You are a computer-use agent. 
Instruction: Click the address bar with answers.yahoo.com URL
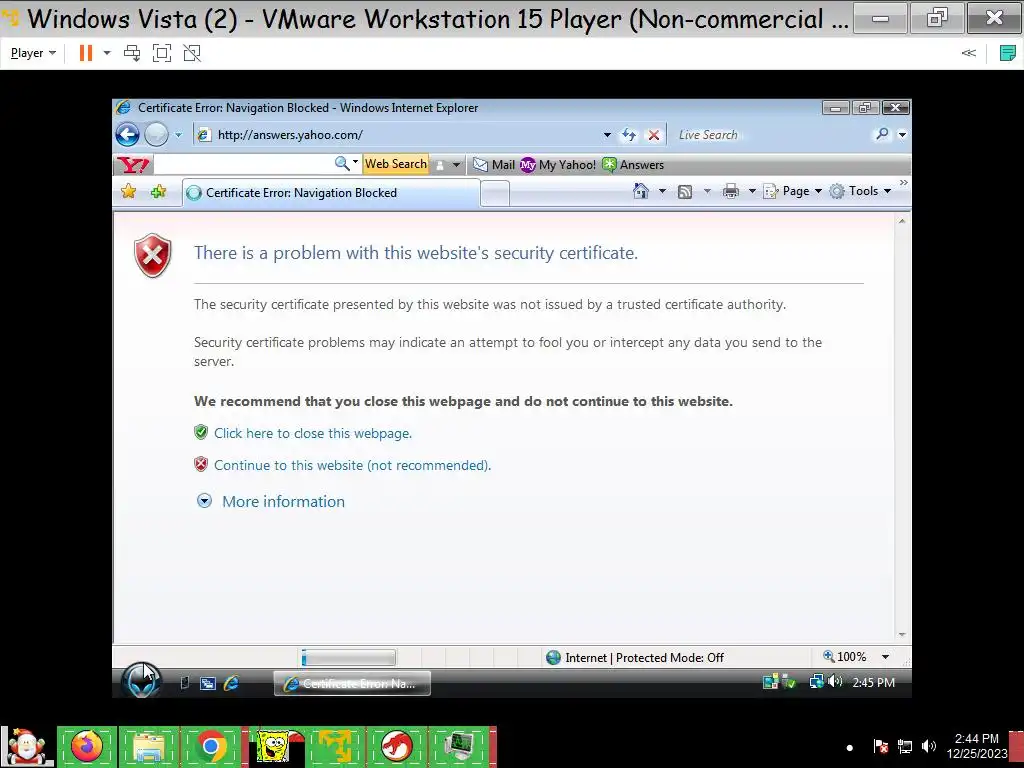(x=398, y=135)
